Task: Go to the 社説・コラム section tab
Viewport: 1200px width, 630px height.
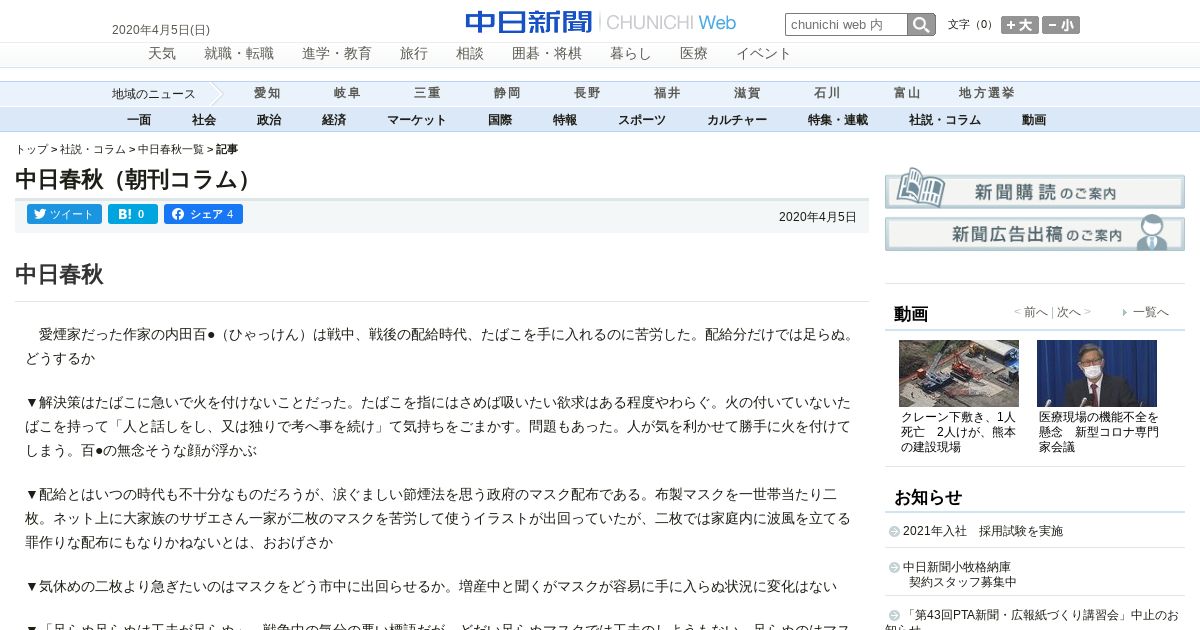Action: (945, 120)
